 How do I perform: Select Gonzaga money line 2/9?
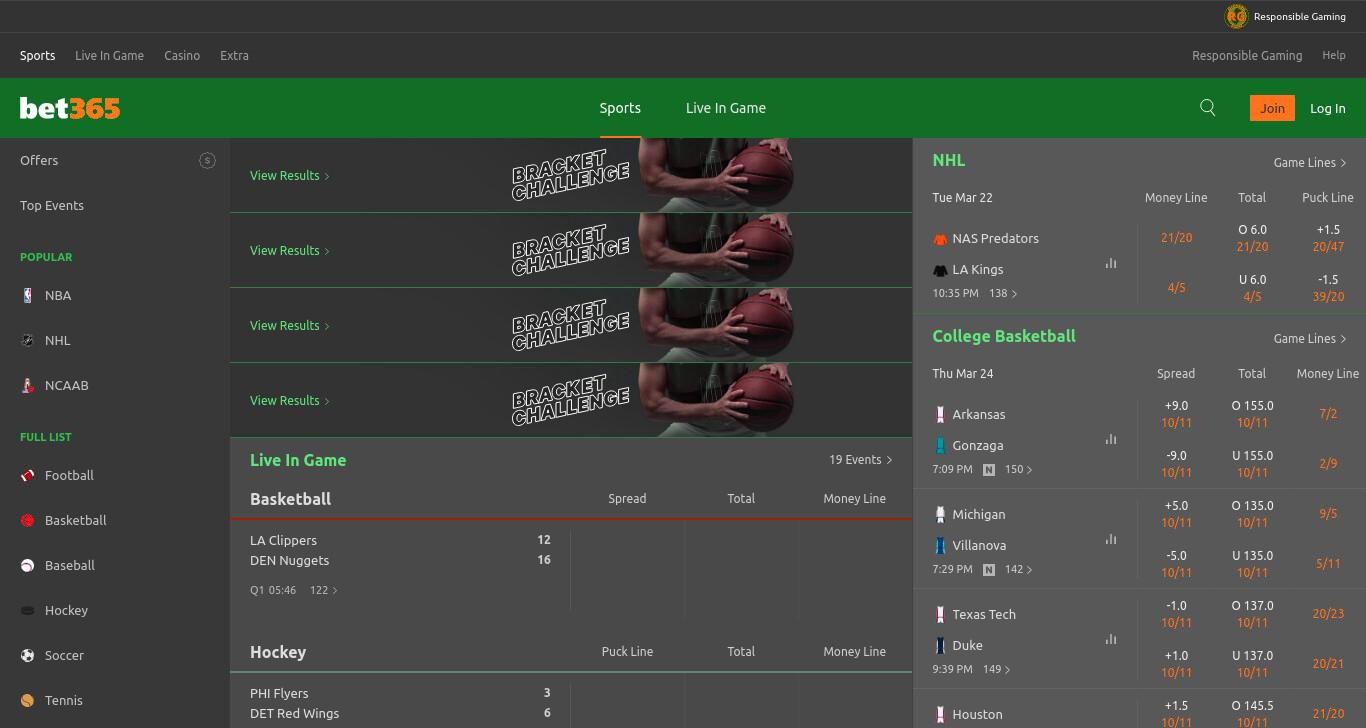tap(1328, 464)
